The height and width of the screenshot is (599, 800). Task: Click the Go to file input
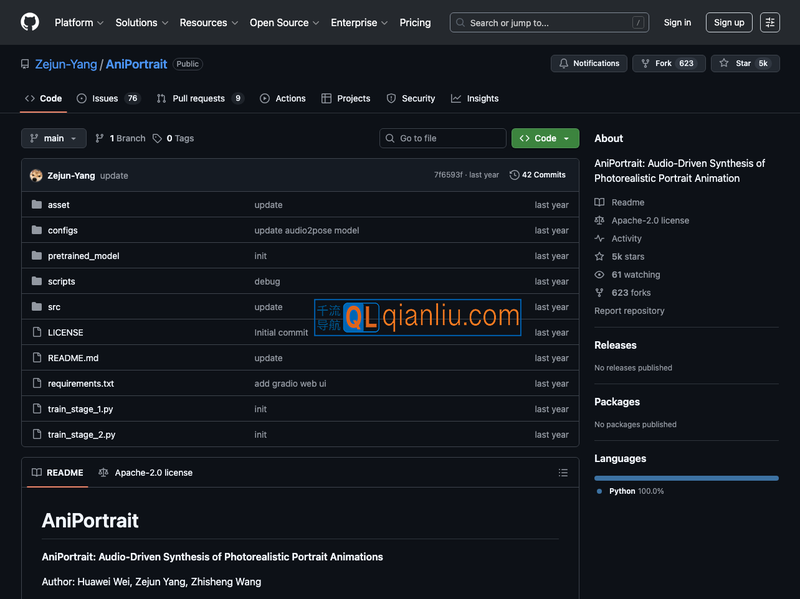(443, 138)
